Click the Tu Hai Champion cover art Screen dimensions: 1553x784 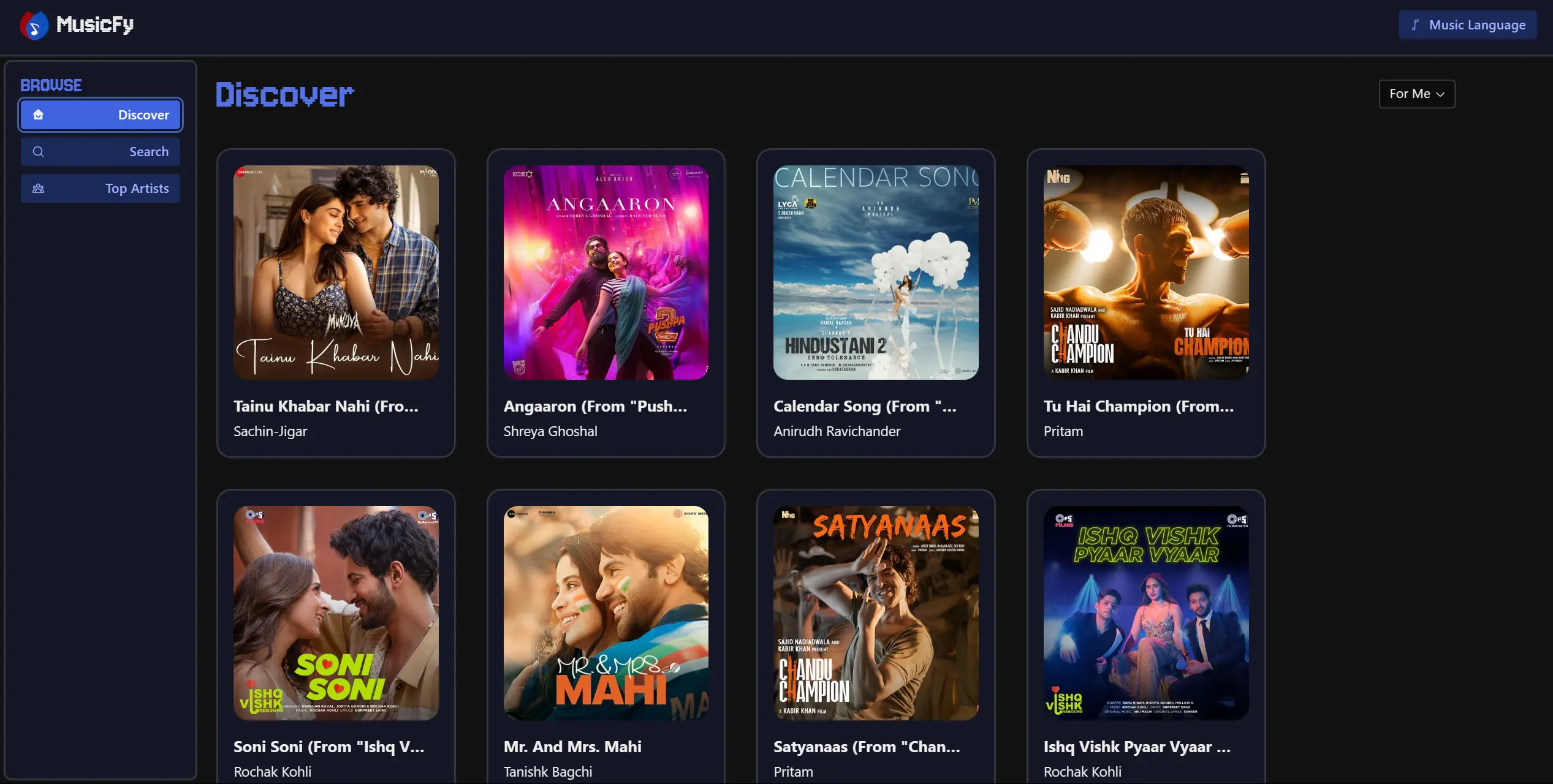tap(1145, 272)
